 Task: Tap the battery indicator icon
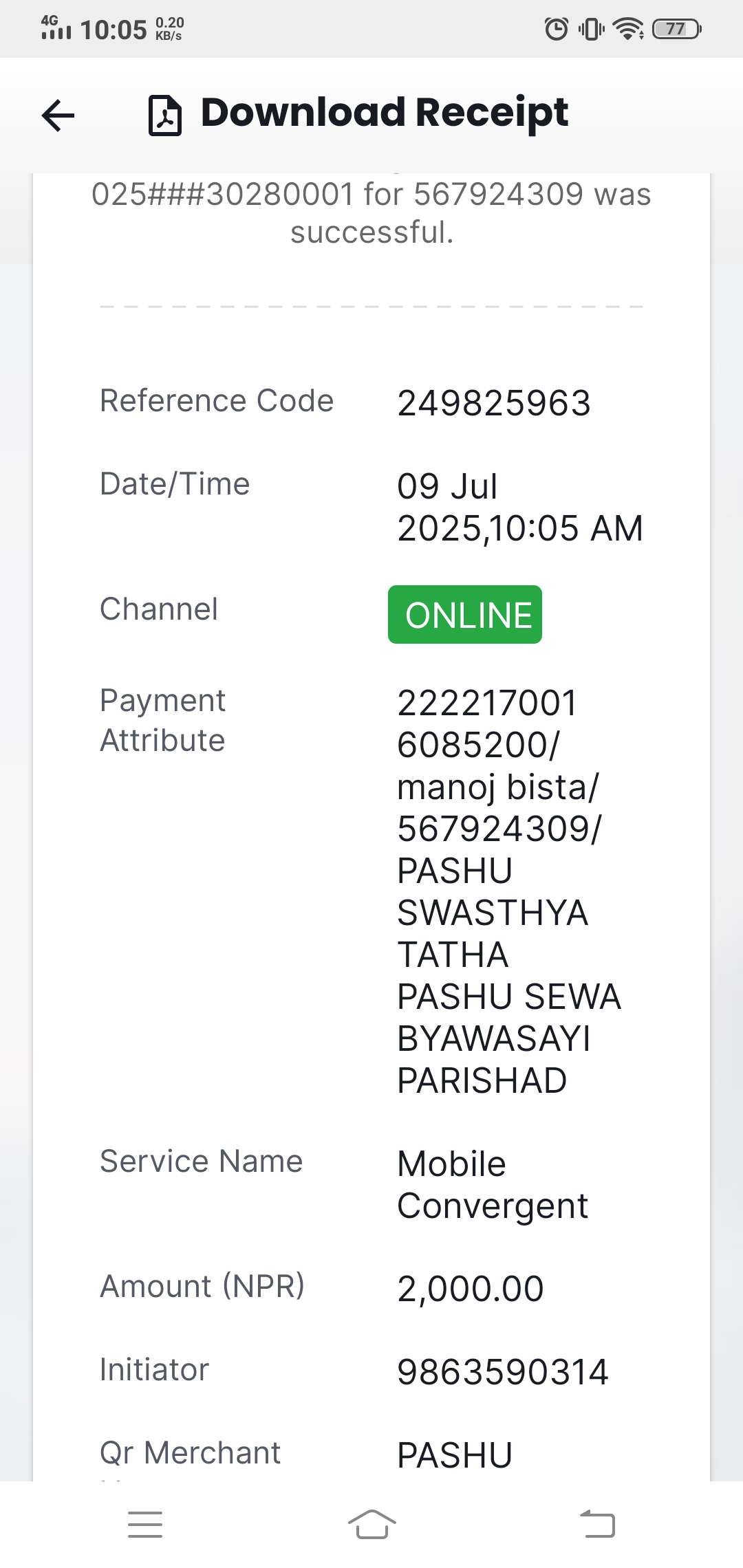pyautogui.click(x=677, y=29)
